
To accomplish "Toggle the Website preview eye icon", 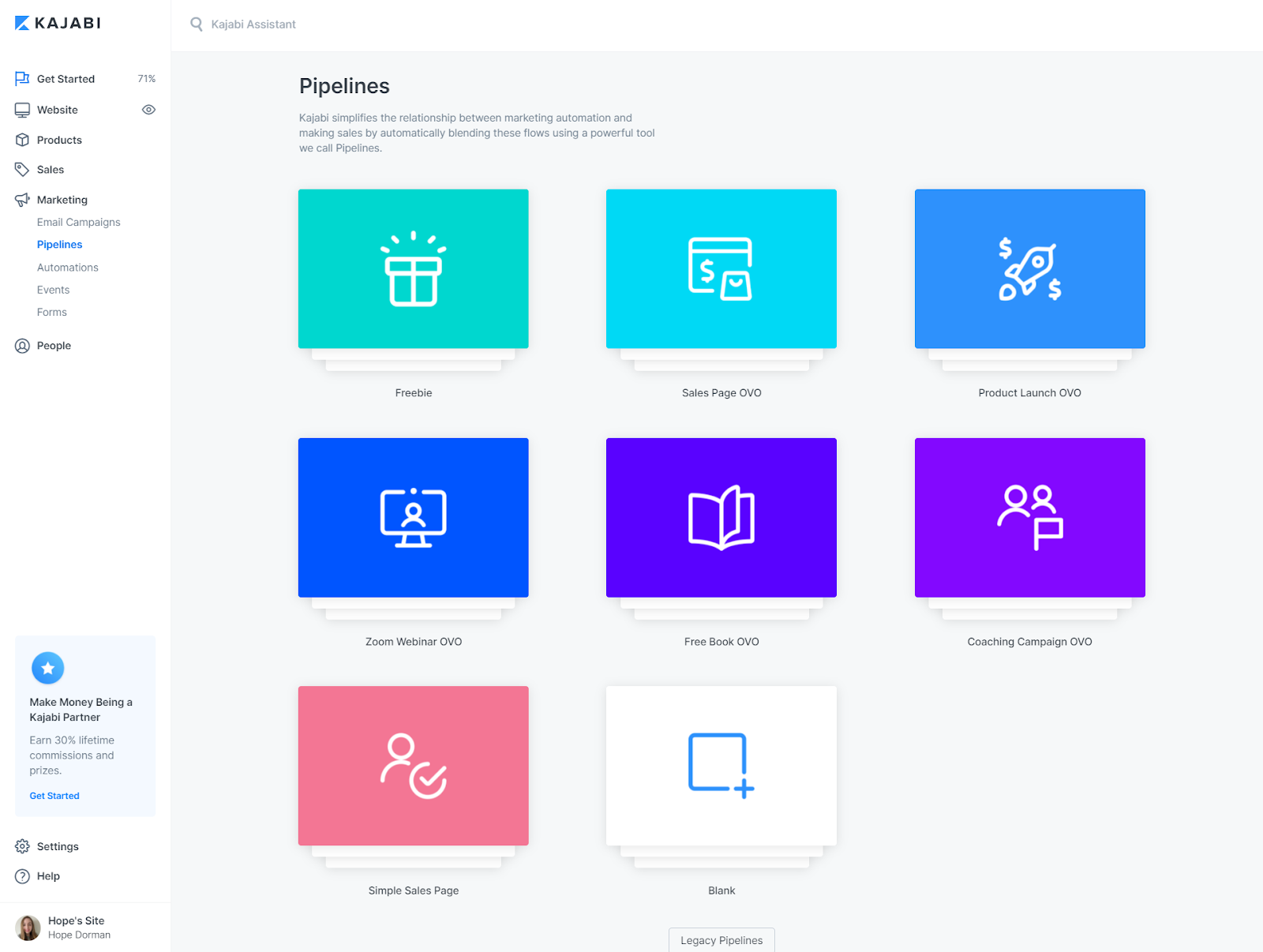I will click(x=148, y=110).
